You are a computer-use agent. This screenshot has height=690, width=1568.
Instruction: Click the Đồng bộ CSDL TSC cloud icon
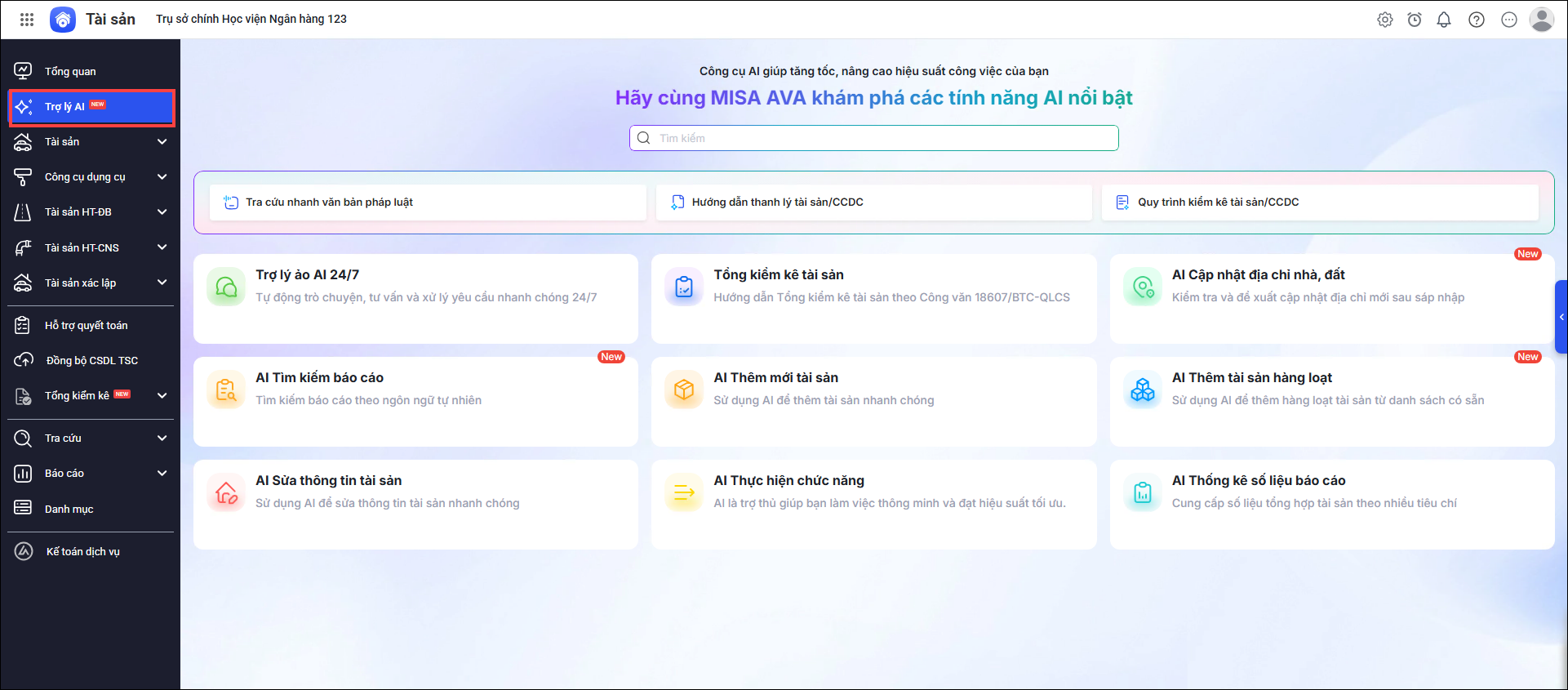(x=24, y=360)
